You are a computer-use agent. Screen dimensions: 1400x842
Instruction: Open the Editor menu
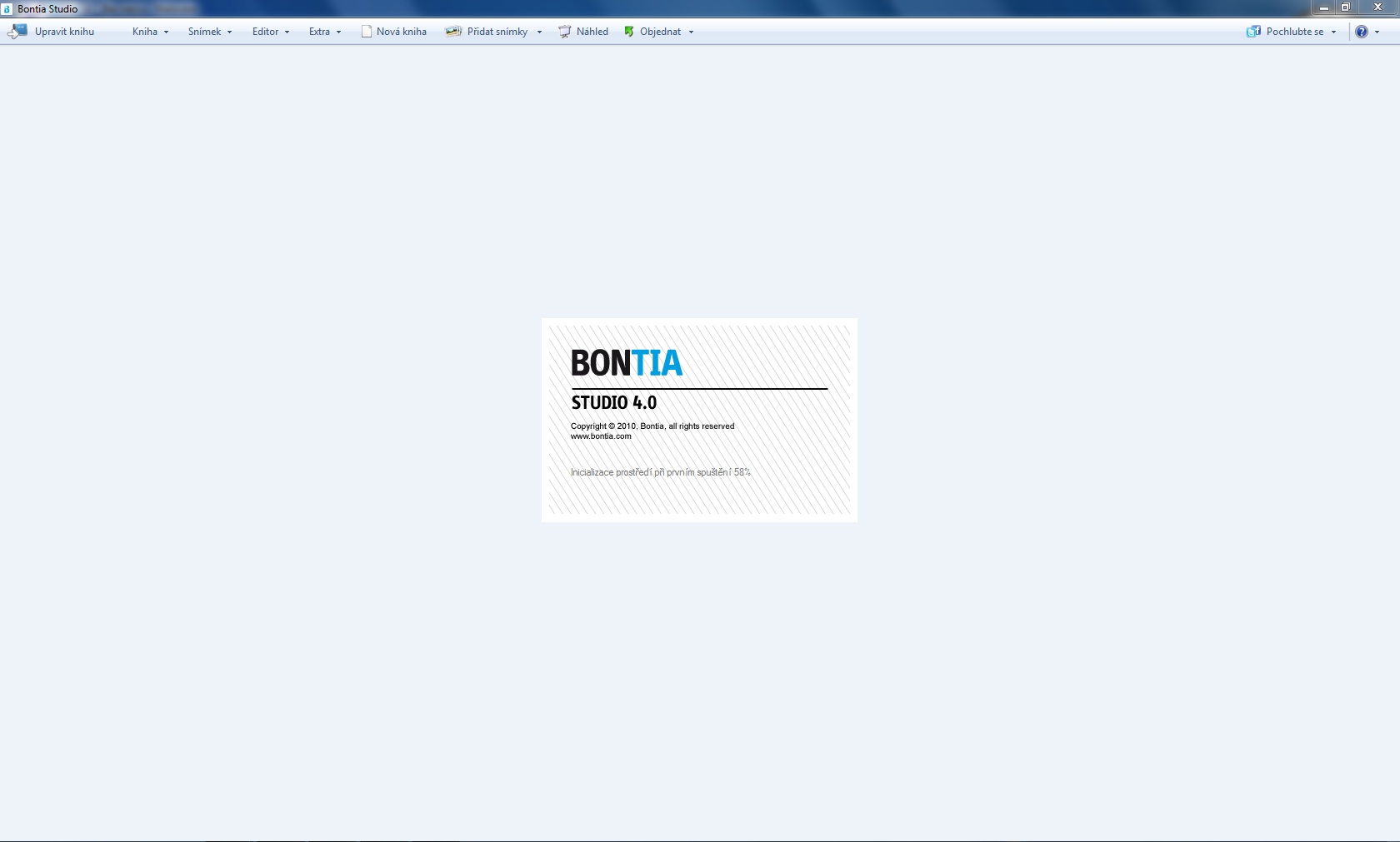tap(266, 32)
